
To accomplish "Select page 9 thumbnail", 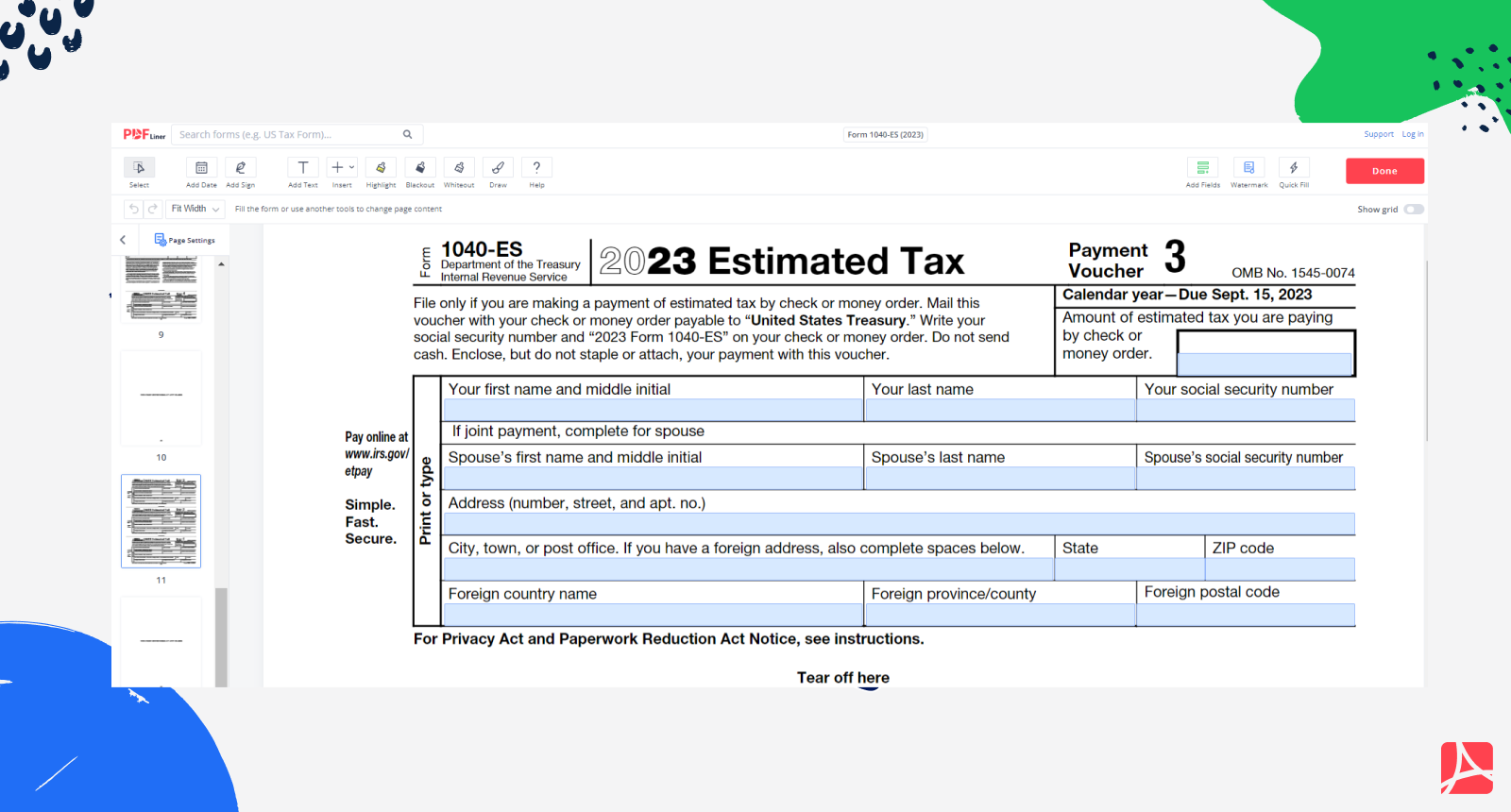I will click(161, 289).
